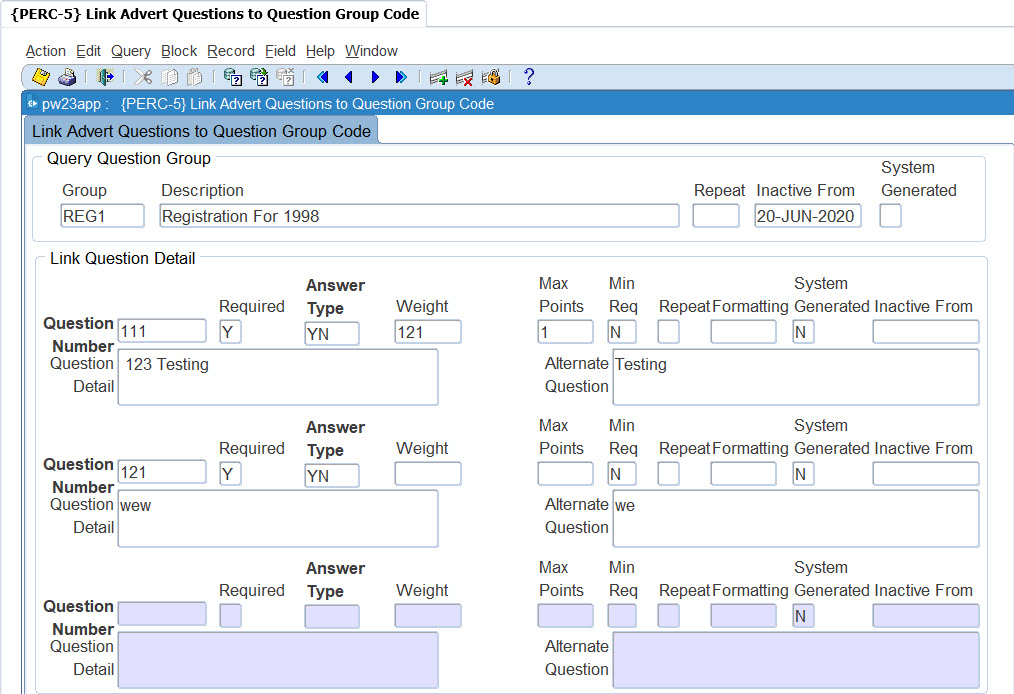Toggle the Repeat checkbox for question 121
The image size is (1014, 694).
tap(668, 474)
